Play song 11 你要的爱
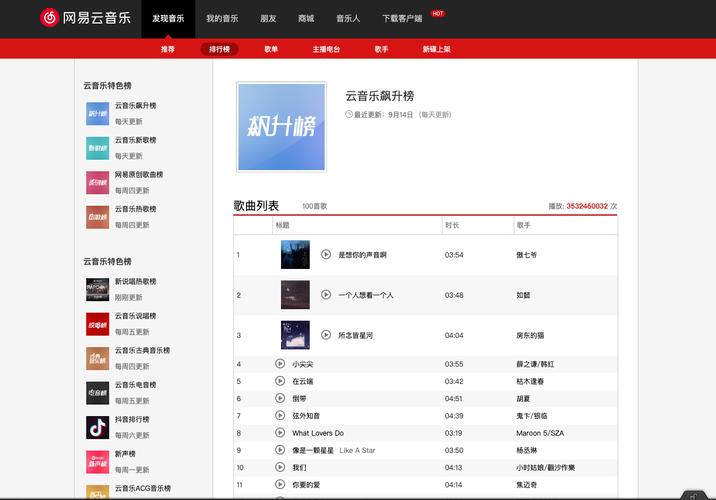 click(280, 484)
